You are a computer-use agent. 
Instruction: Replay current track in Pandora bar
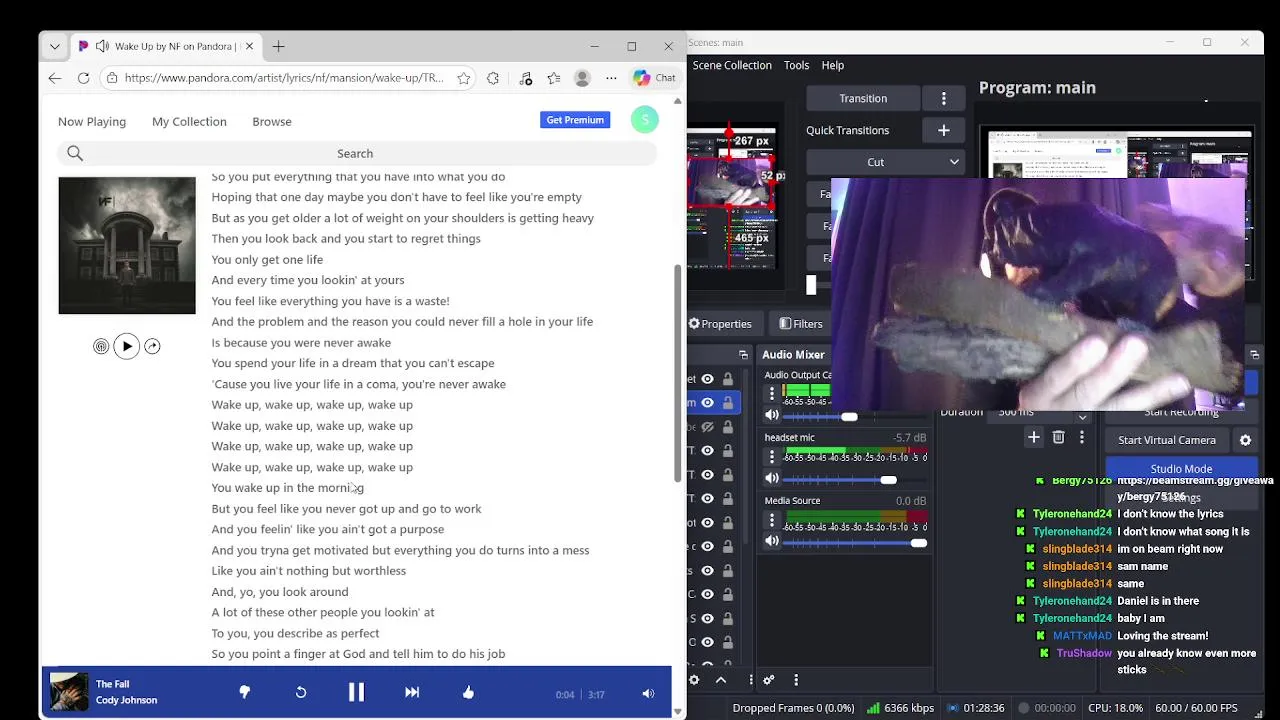pos(300,692)
